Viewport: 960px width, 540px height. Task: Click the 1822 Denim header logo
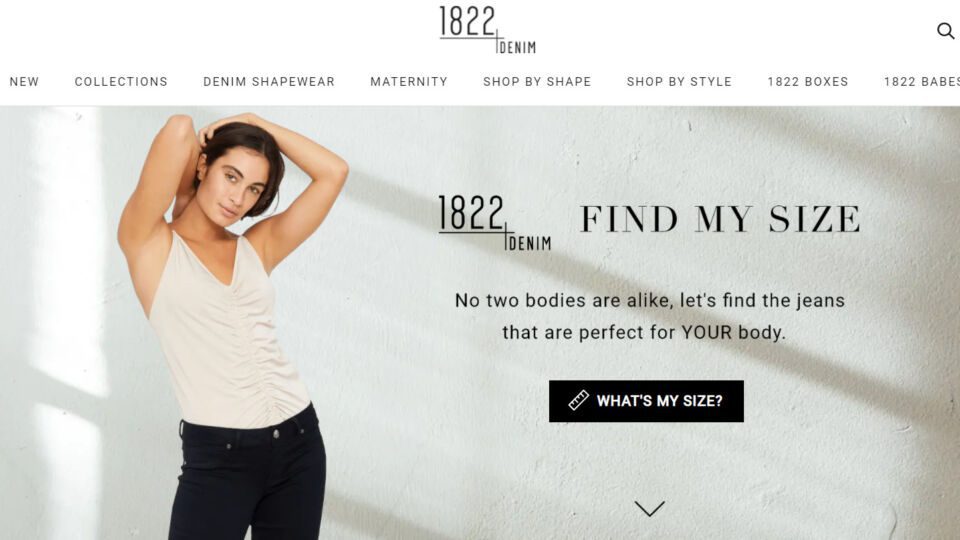click(x=487, y=30)
